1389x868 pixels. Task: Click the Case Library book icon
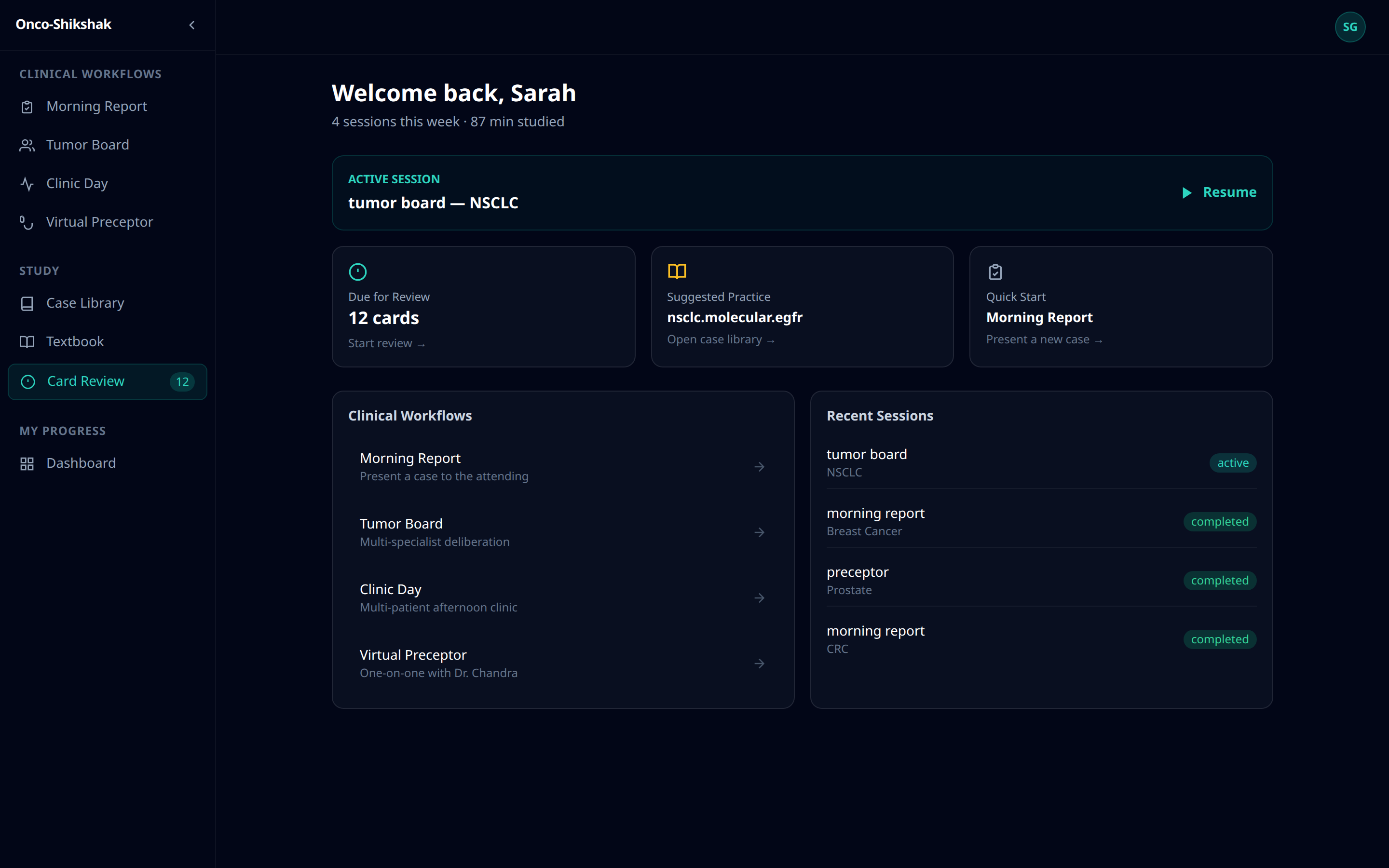[27, 303]
